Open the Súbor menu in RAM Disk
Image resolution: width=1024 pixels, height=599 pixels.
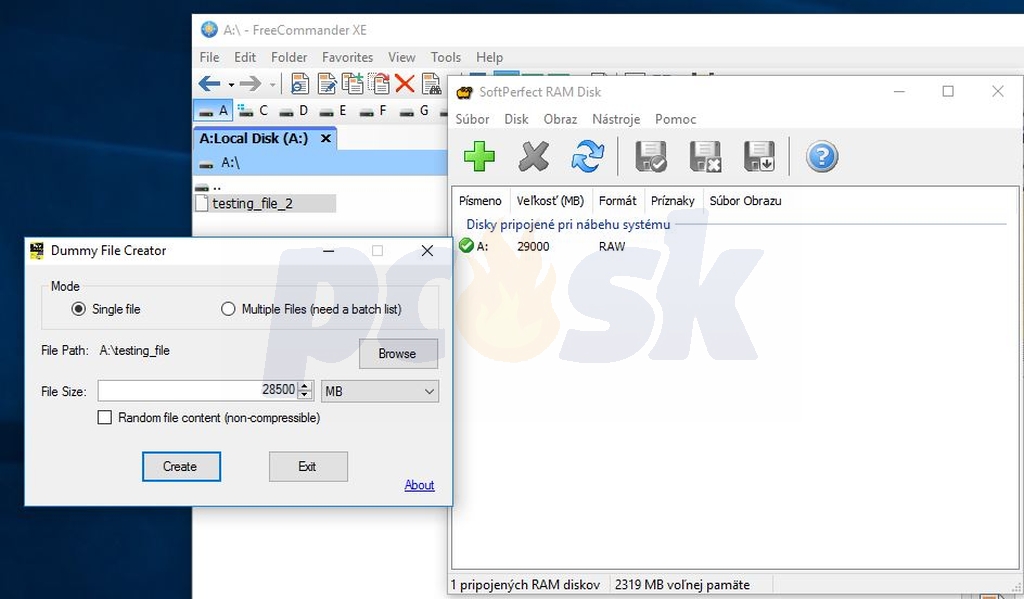[472, 120]
